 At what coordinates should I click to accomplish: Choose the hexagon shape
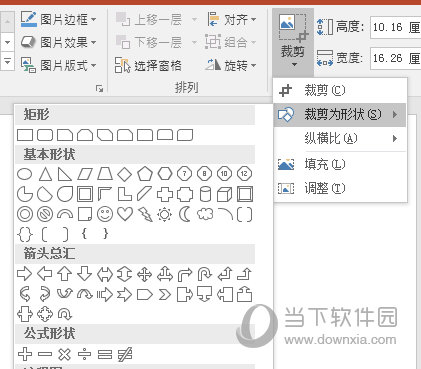[x=165, y=174]
